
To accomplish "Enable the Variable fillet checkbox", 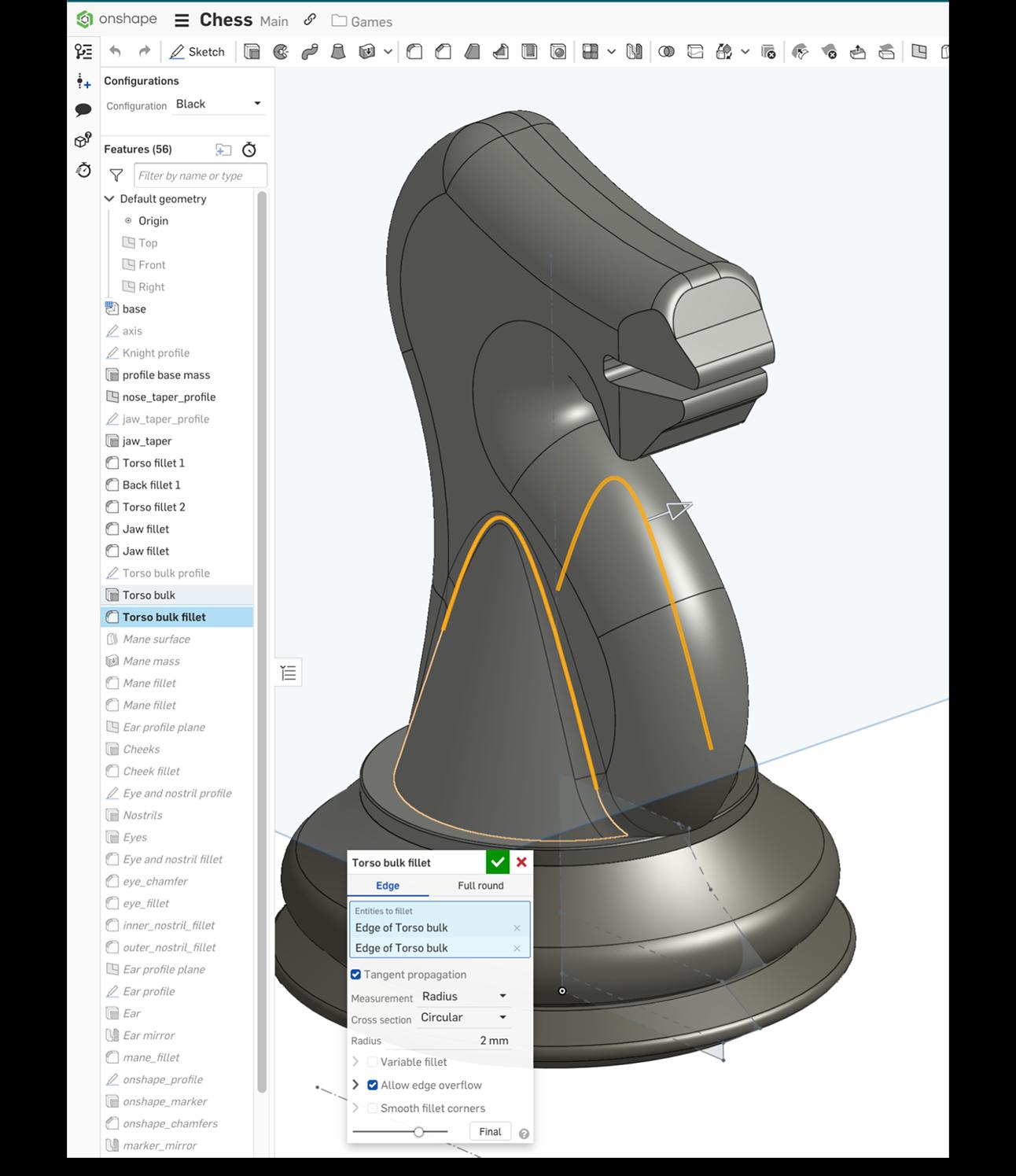I will [x=373, y=1062].
